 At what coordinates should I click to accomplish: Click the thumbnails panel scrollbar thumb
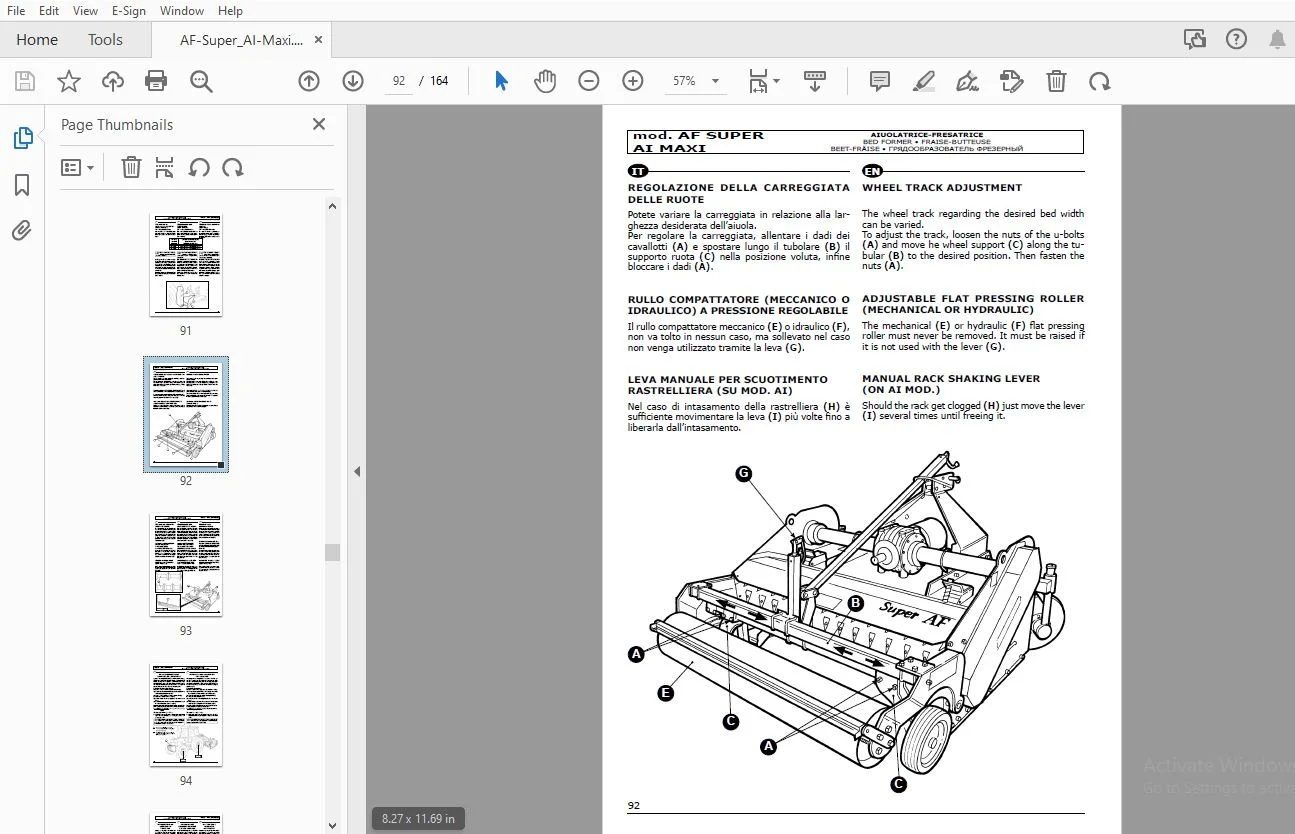333,552
